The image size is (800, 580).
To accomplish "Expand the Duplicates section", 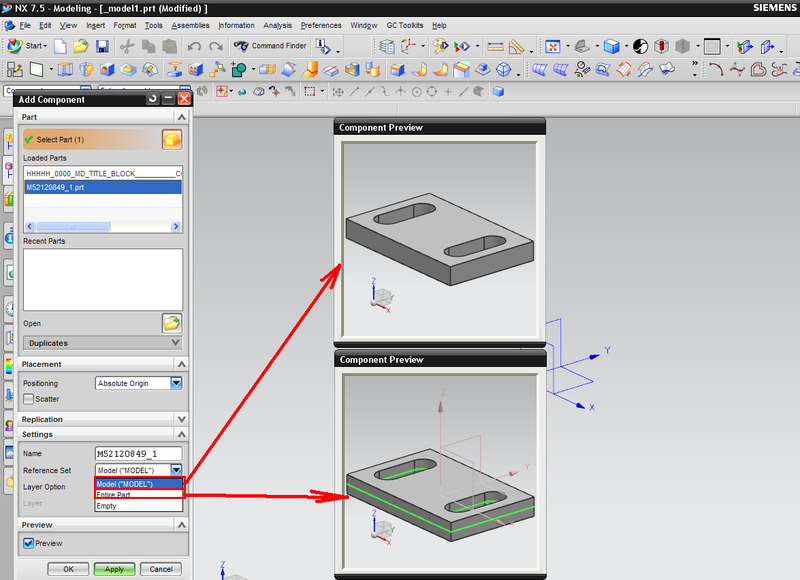I will tap(102, 343).
